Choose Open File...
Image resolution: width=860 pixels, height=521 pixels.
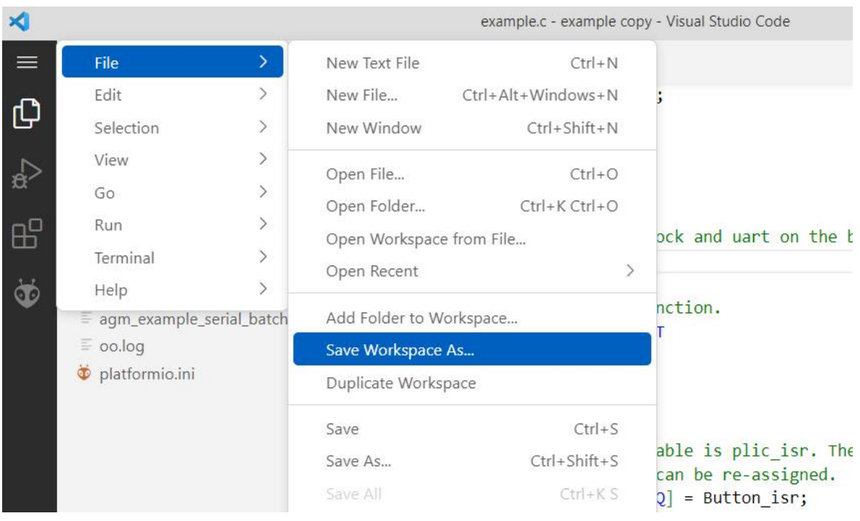click(472, 174)
